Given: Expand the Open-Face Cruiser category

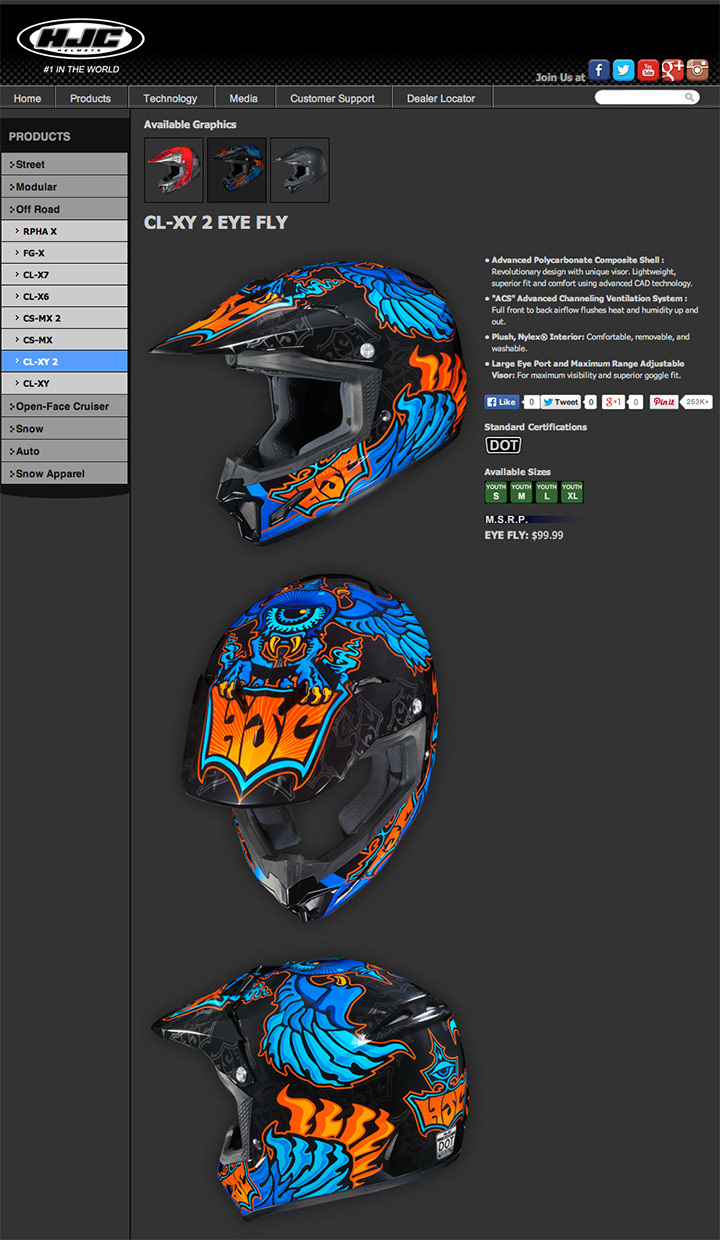Looking at the screenshot, I should coord(64,406).
